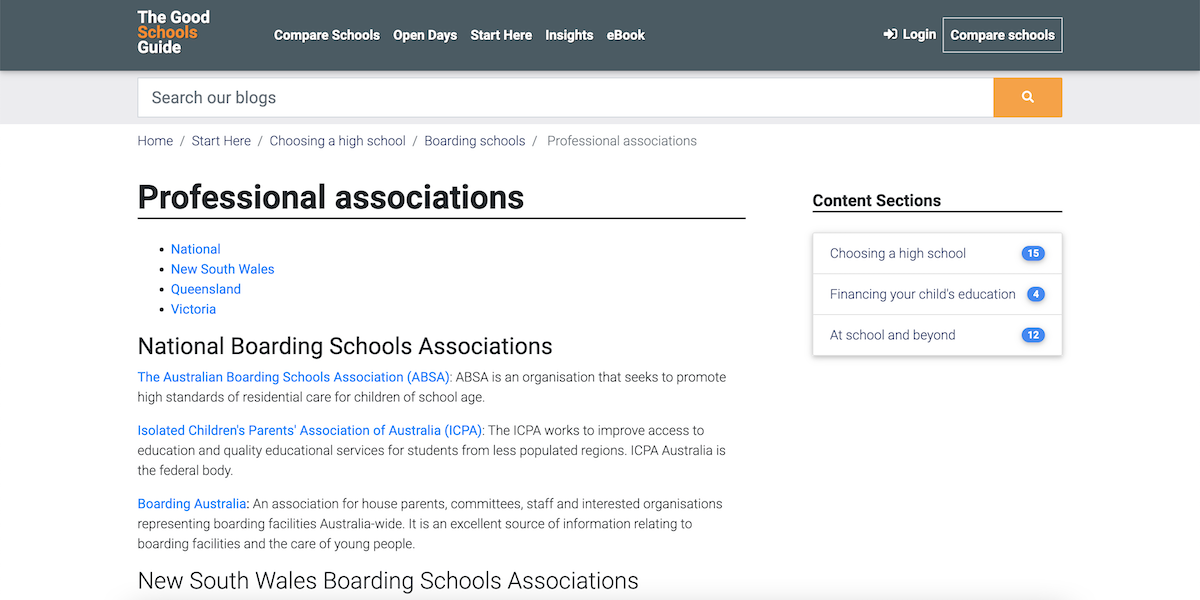Click the count badge showing 12
1200x600 pixels.
coord(1032,335)
